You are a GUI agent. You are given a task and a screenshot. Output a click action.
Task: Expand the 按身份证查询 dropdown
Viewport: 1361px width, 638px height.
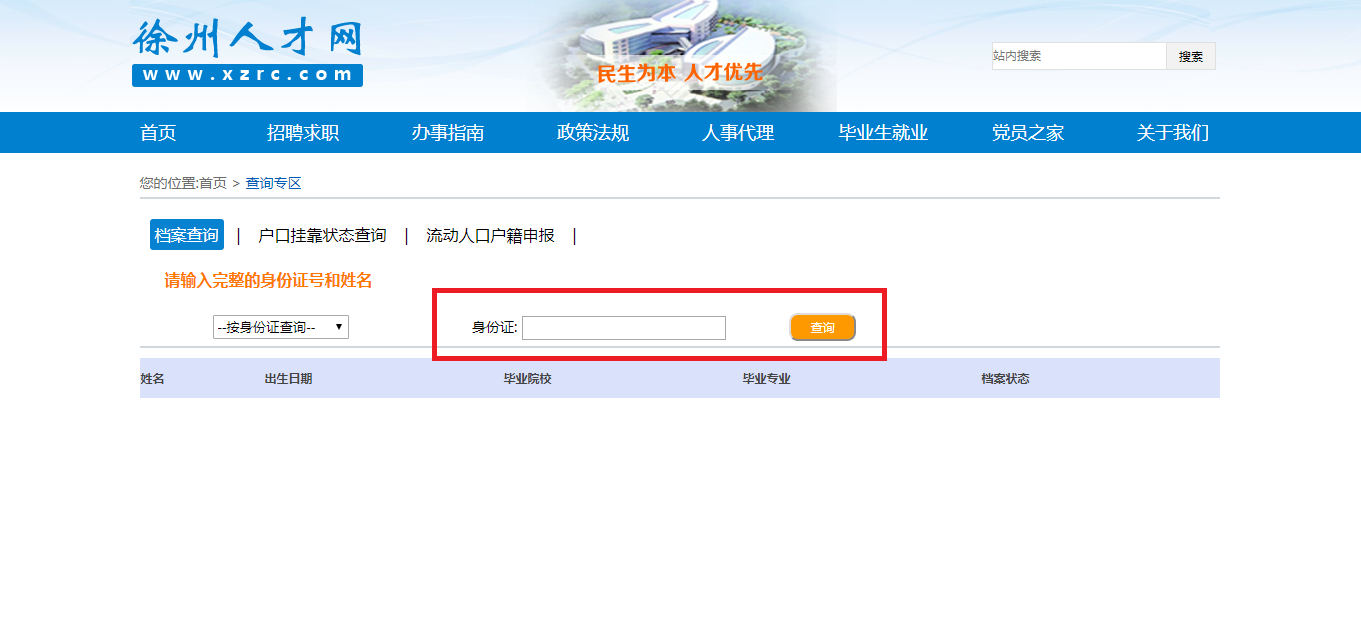coord(281,327)
